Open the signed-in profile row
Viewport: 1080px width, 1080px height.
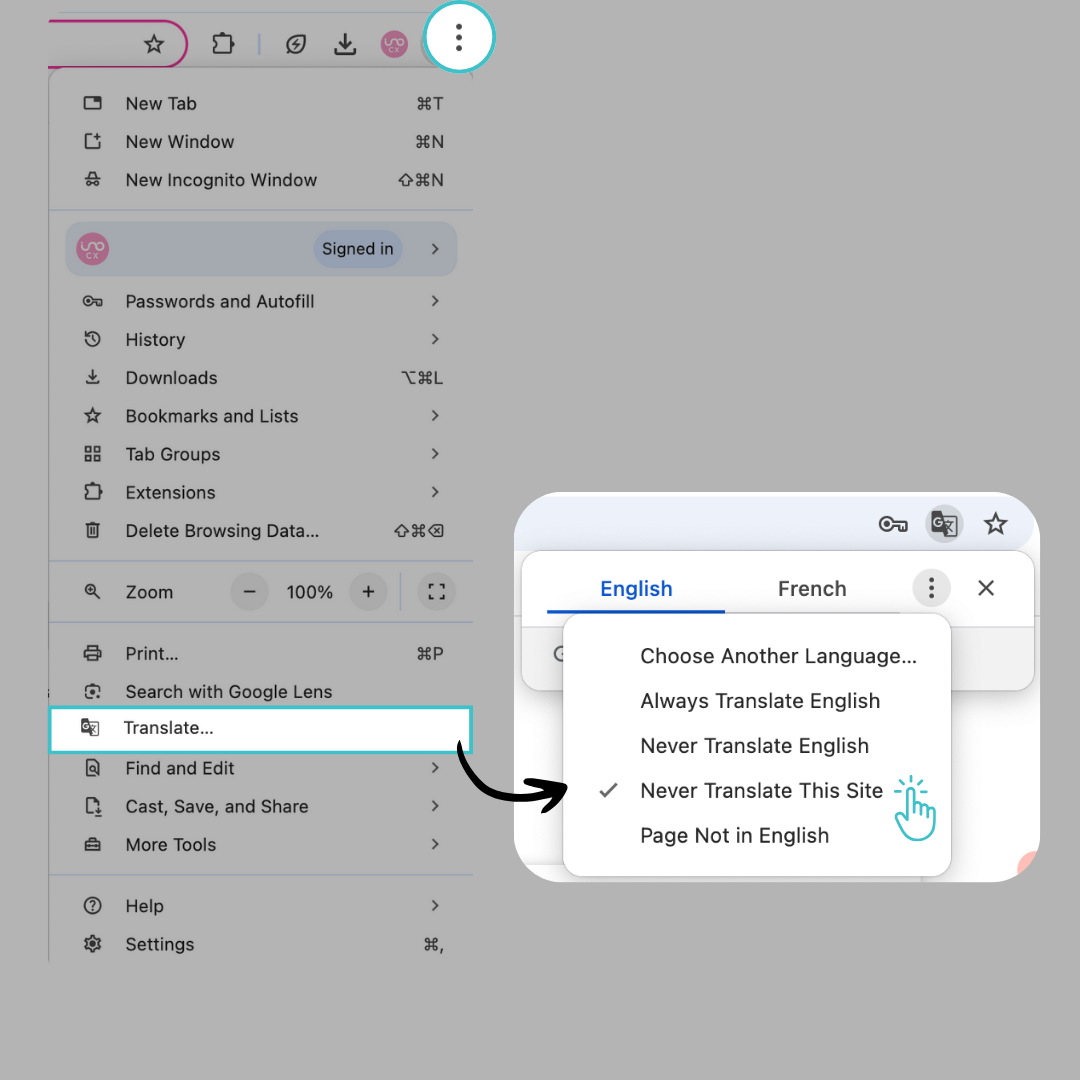(261, 249)
